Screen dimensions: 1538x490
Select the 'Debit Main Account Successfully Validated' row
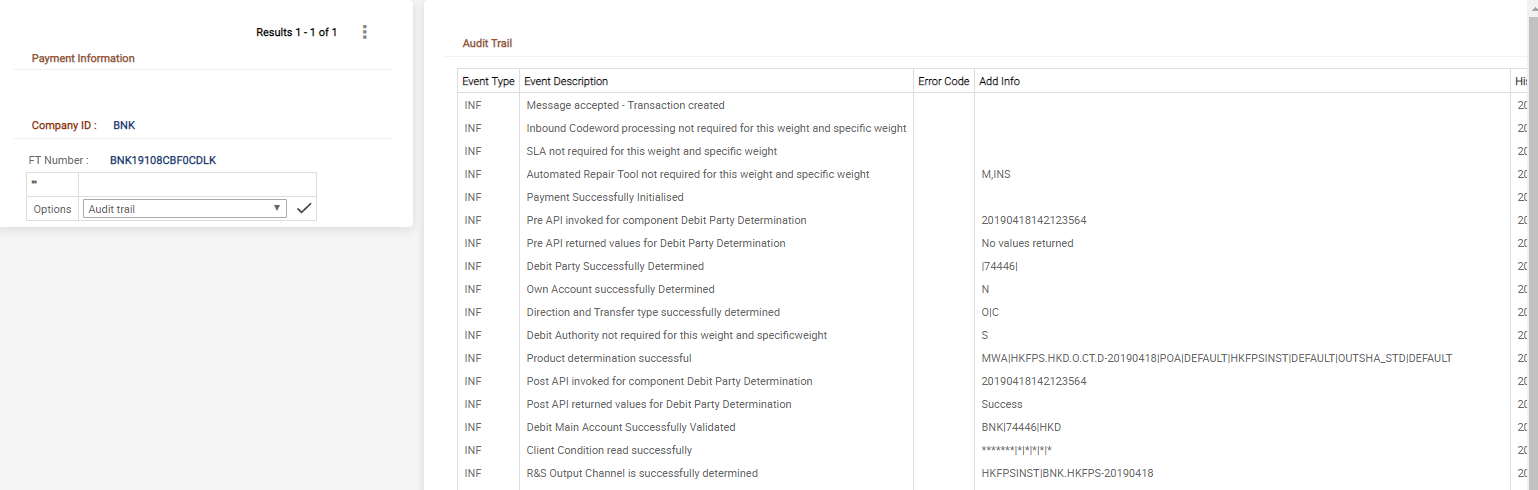pyautogui.click(x=630, y=427)
